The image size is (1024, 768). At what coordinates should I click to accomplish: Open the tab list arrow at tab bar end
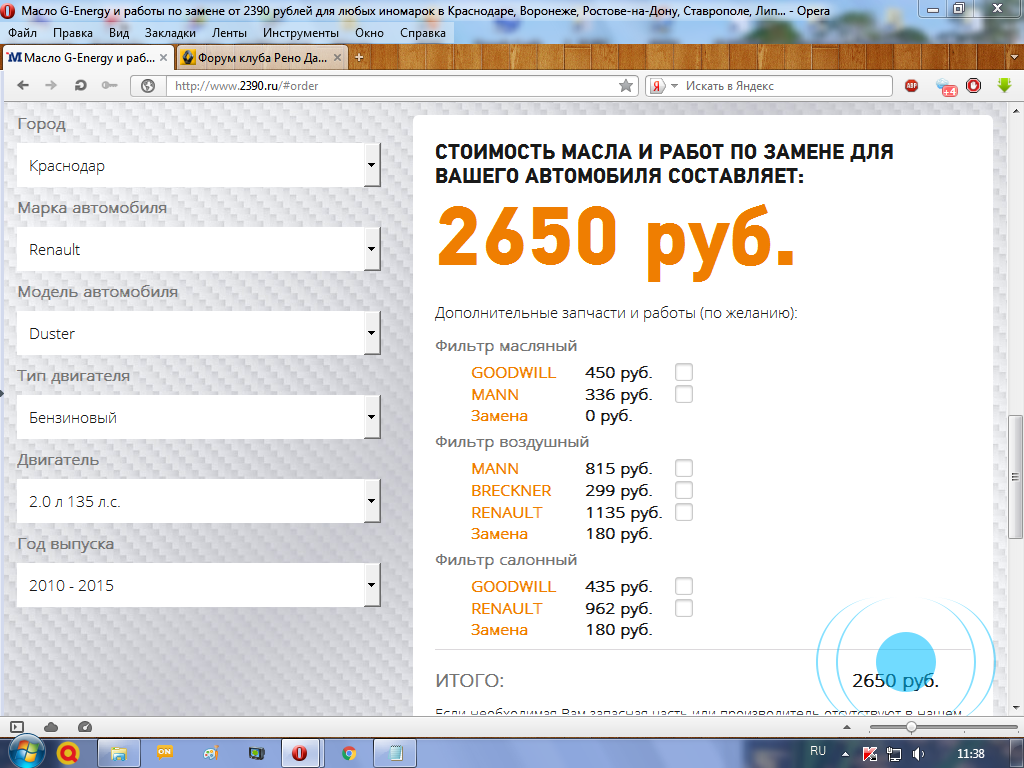pyautogui.click(x=1014, y=57)
